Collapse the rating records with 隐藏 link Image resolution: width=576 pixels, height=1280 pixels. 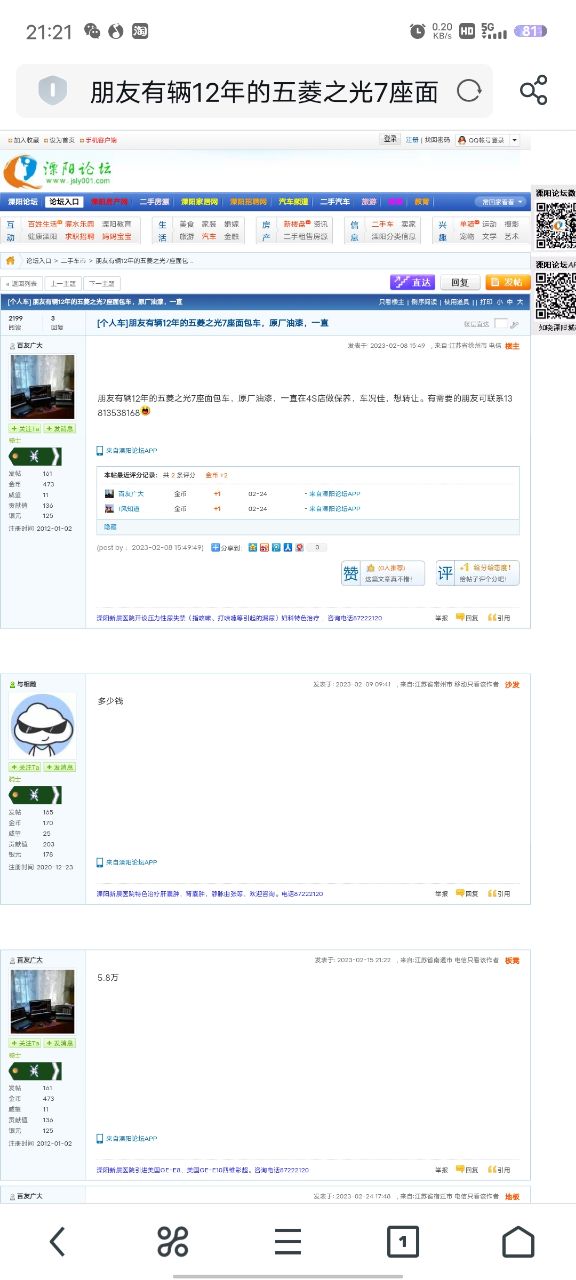[110, 524]
